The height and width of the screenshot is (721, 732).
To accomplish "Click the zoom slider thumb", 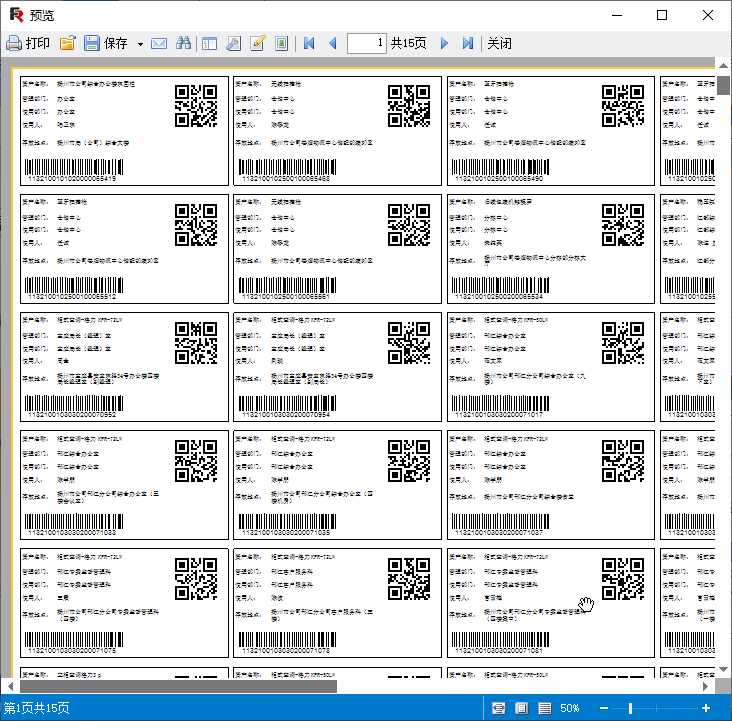I will tap(630, 708).
